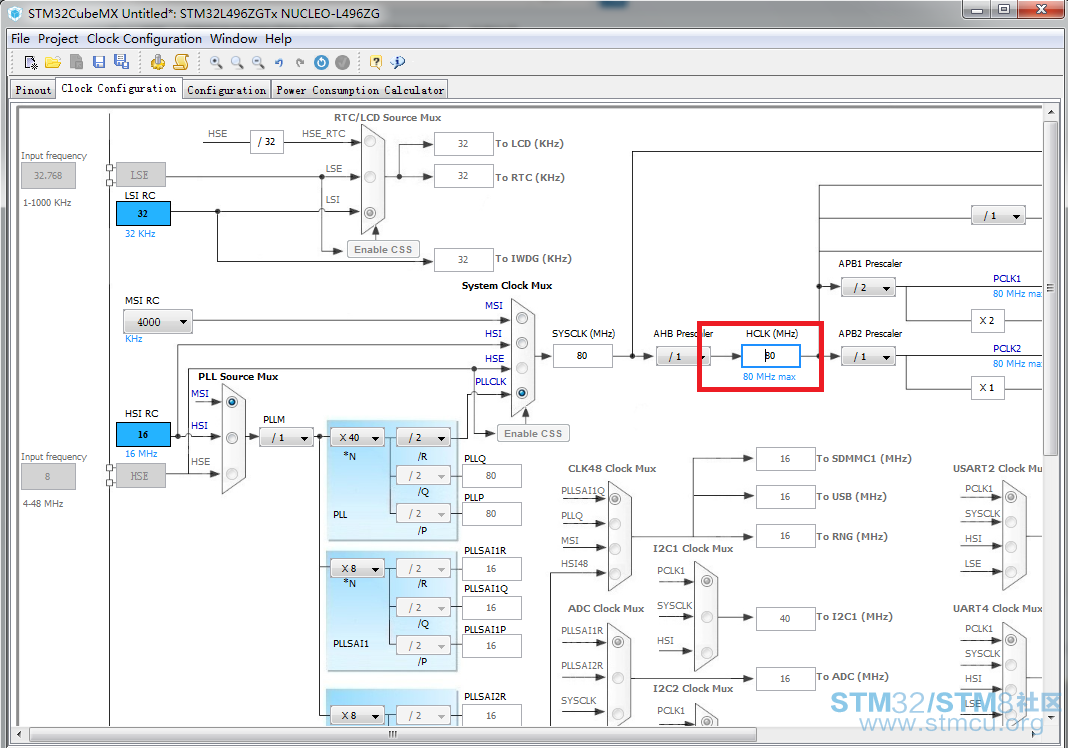Viewport: 1068px width, 748px height.
Task: Click the horizontal scrollbar thumb
Action: [392, 734]
